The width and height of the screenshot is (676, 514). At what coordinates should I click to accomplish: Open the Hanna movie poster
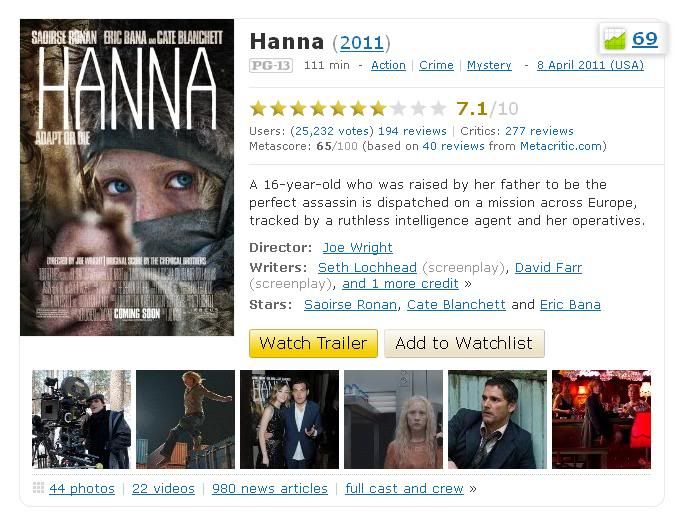click(x=127, y=177)
